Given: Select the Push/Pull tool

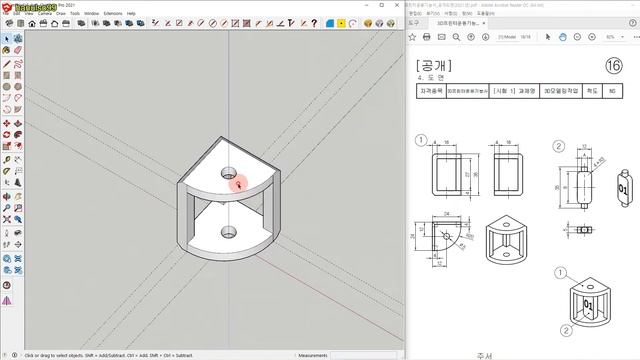Looking at the screenshot, I should (x=18, y=123).
